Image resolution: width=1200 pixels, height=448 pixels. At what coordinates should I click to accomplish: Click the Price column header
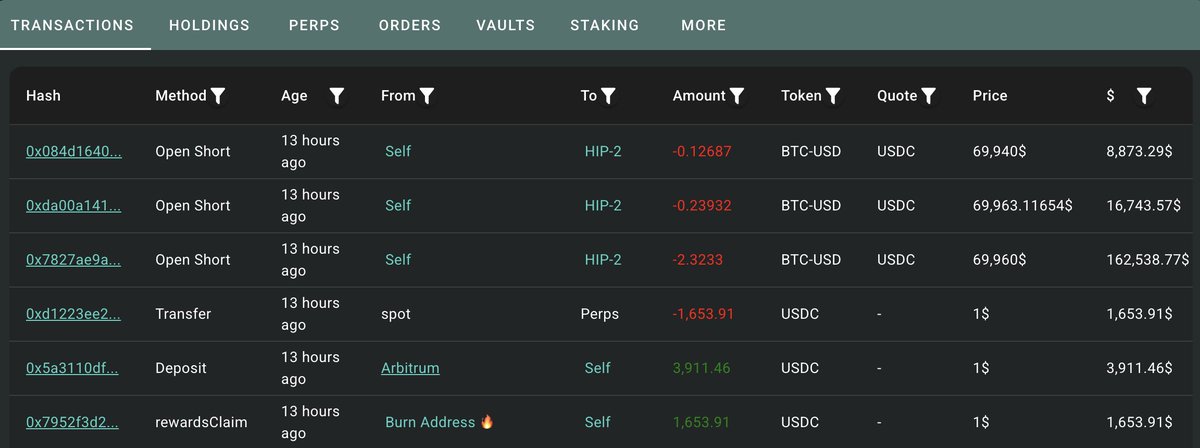[990, 96]
